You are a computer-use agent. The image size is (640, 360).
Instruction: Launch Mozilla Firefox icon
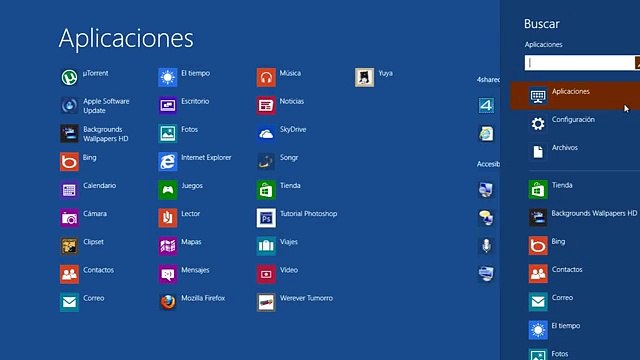pos(168,302)
